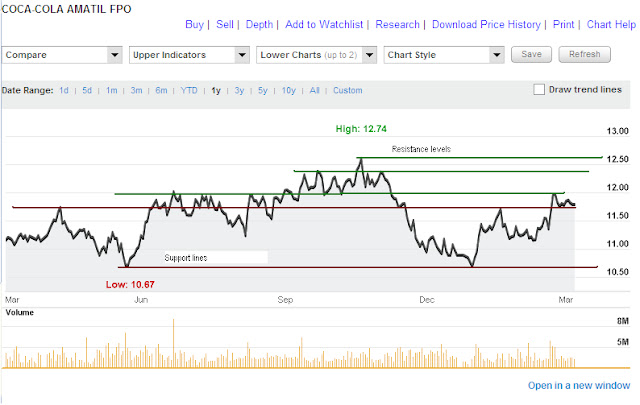The height and width of the screenshot is (405, 640).
Task: Click the Dec axis label
Action: 427,300
